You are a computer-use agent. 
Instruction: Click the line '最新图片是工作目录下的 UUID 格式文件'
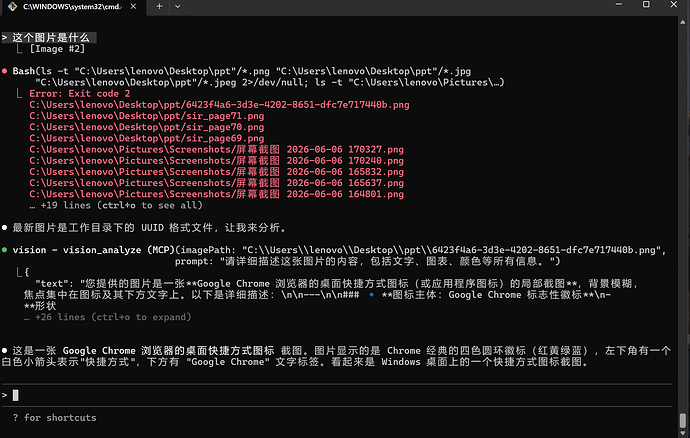click(x=149, y=228)
